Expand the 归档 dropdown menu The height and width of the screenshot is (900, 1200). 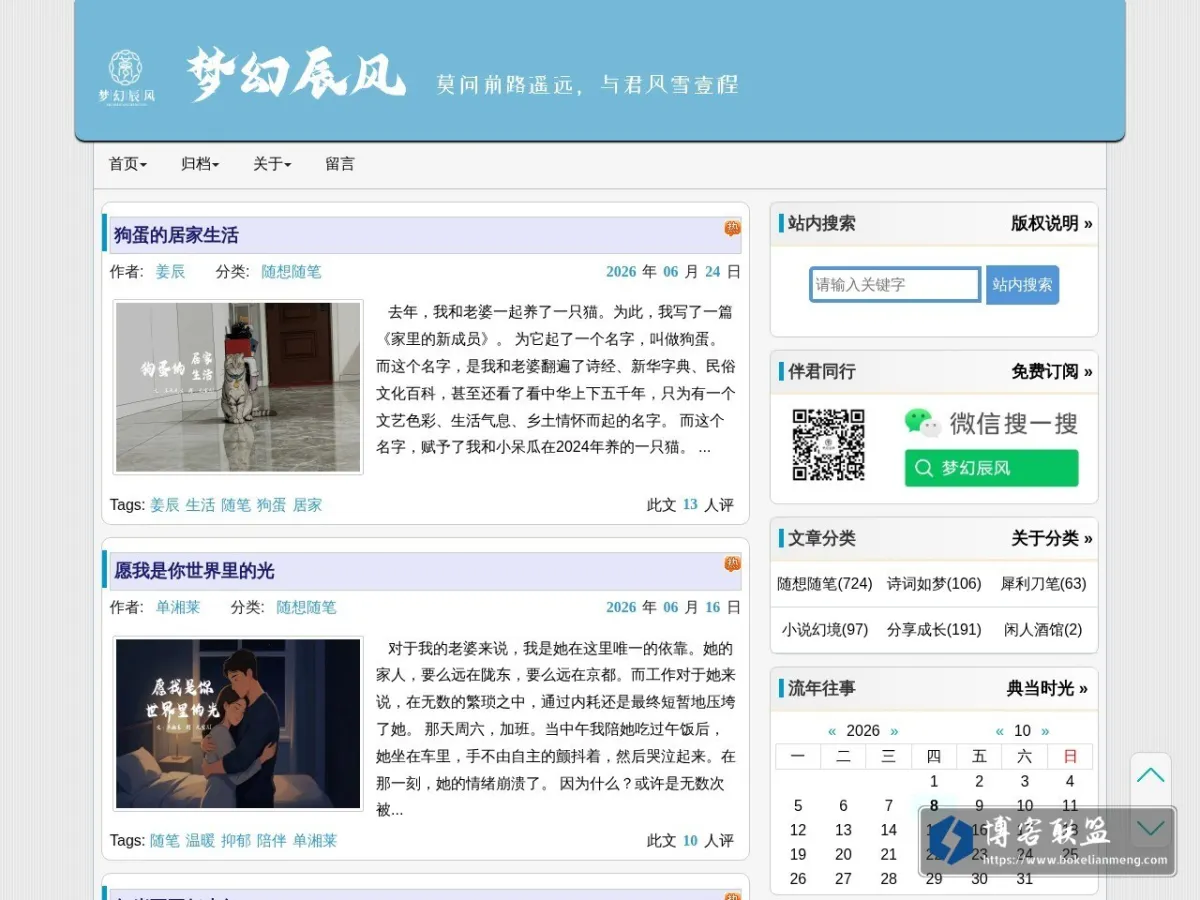pyautogui.click(x=200, y=164)
